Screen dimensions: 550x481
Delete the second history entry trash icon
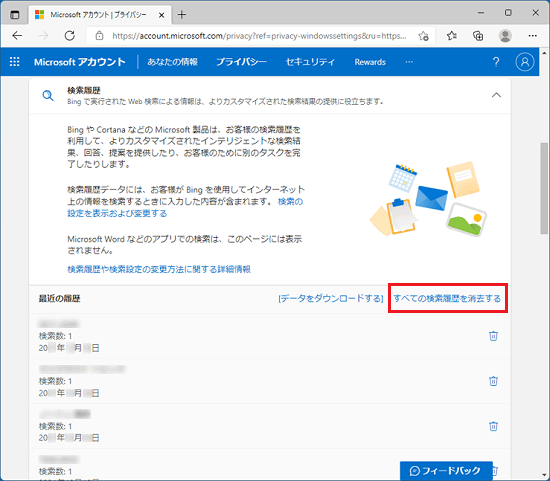pyautogui.click(x=493, y=381)
